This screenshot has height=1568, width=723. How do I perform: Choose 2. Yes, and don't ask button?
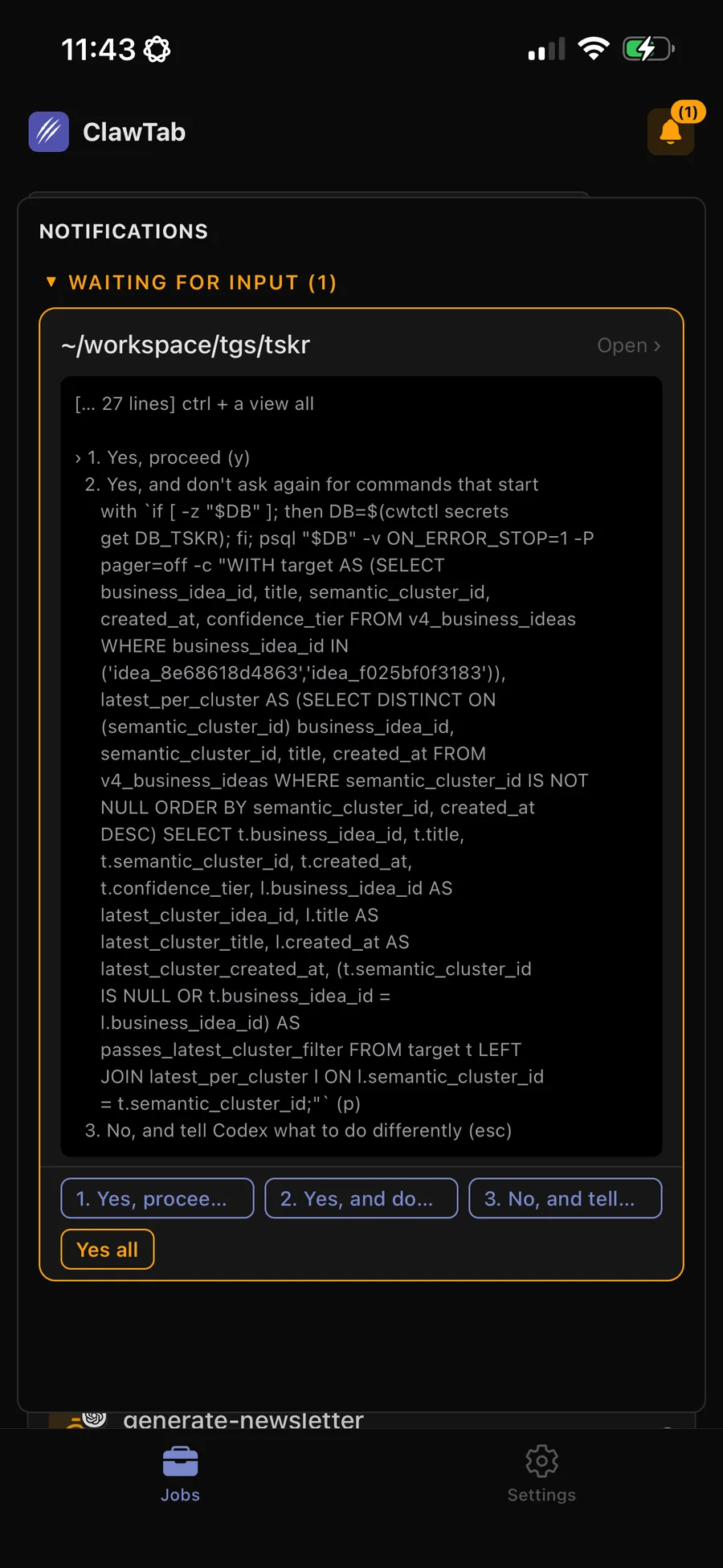tap(361, 1198)
